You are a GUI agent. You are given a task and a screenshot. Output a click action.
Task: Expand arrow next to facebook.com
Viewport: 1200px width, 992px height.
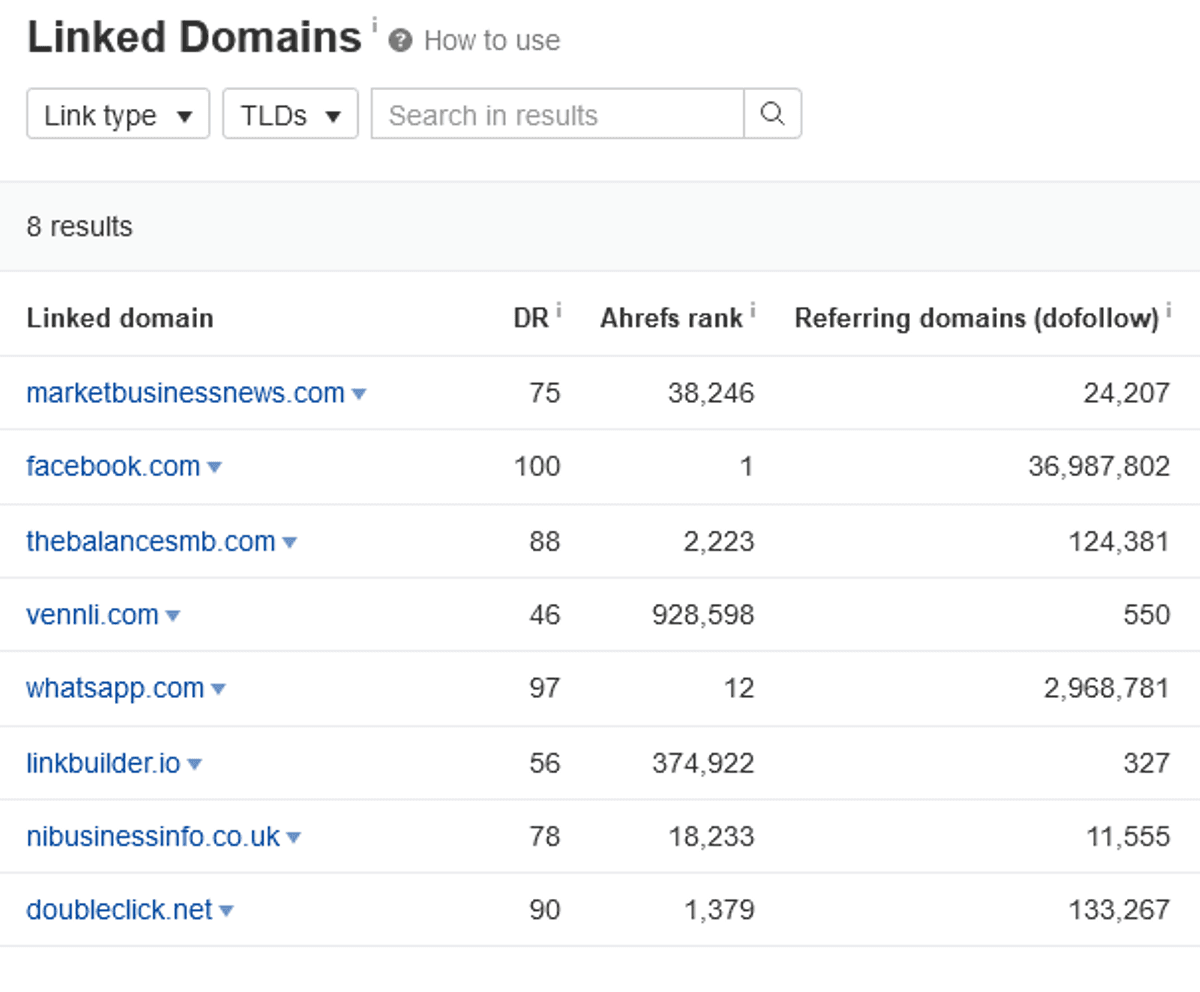tap(214, 468)
